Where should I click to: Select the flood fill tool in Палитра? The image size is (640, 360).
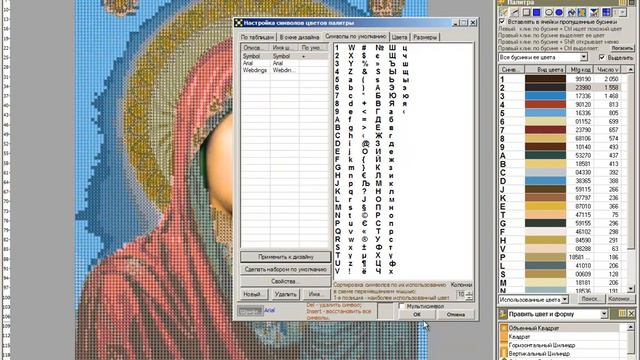coord(572,12)
